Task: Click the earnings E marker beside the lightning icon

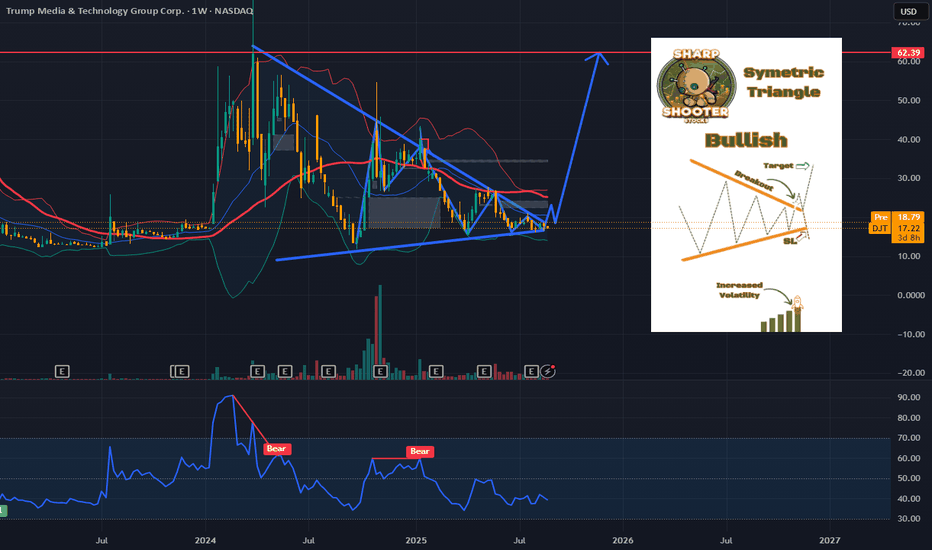Action: [531, 372]
